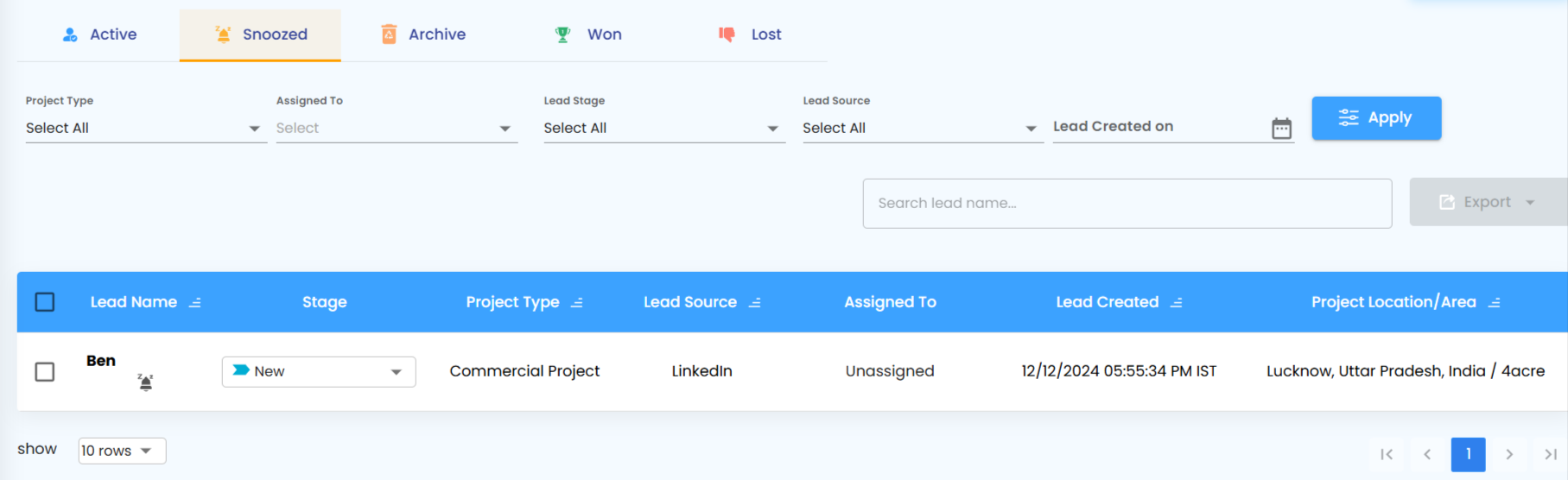Open the Archive tab
Image resolution: width=1568 pixels, height=480 pixels.
point(423,35)
